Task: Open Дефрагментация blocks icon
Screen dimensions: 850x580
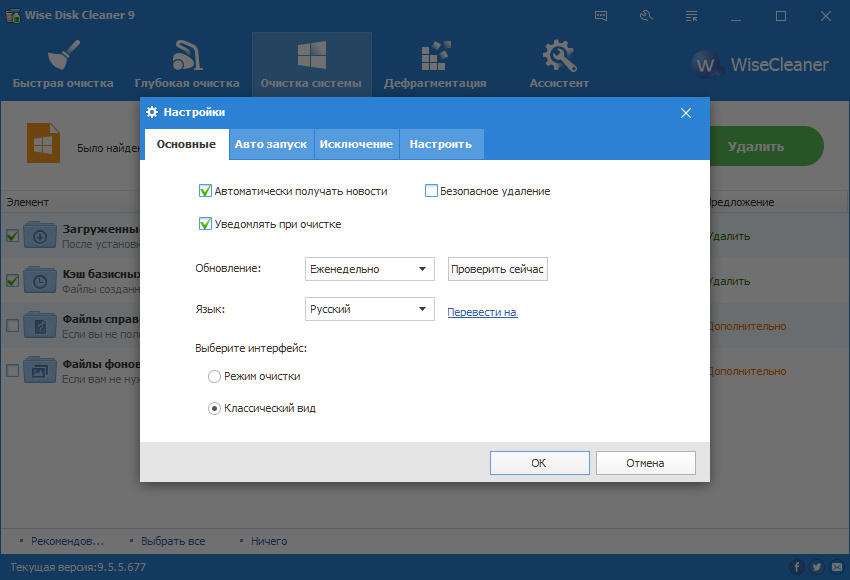Action: point(436,55)
